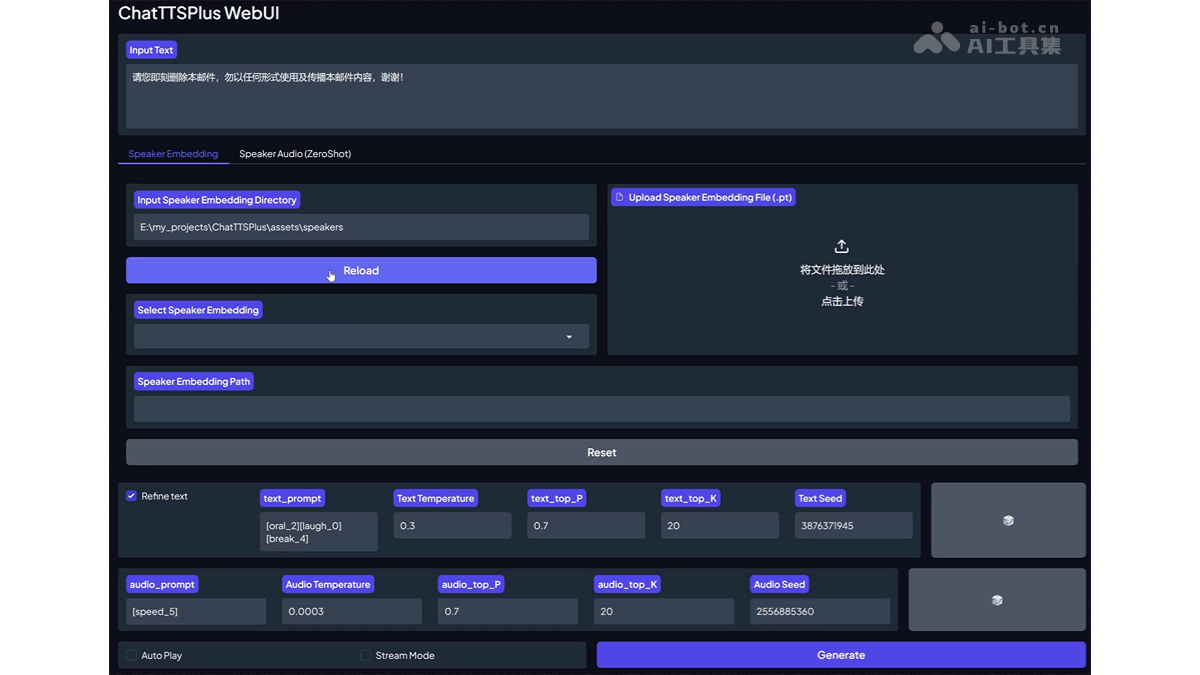Click the Input Text area
Viewport: 1200px width, 675px height.
[x=601, y=97]
